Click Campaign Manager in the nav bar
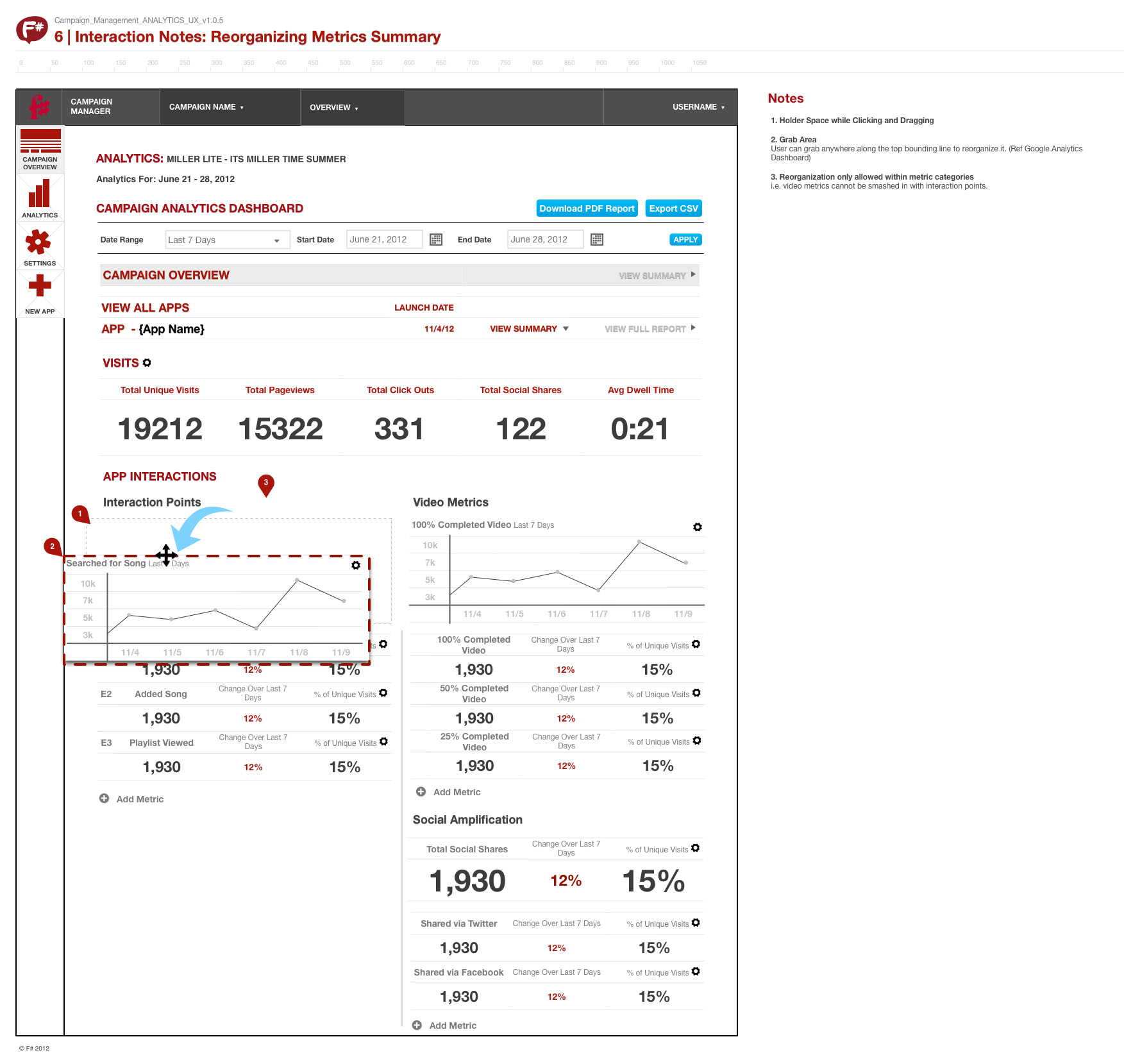 coord(91,106)
